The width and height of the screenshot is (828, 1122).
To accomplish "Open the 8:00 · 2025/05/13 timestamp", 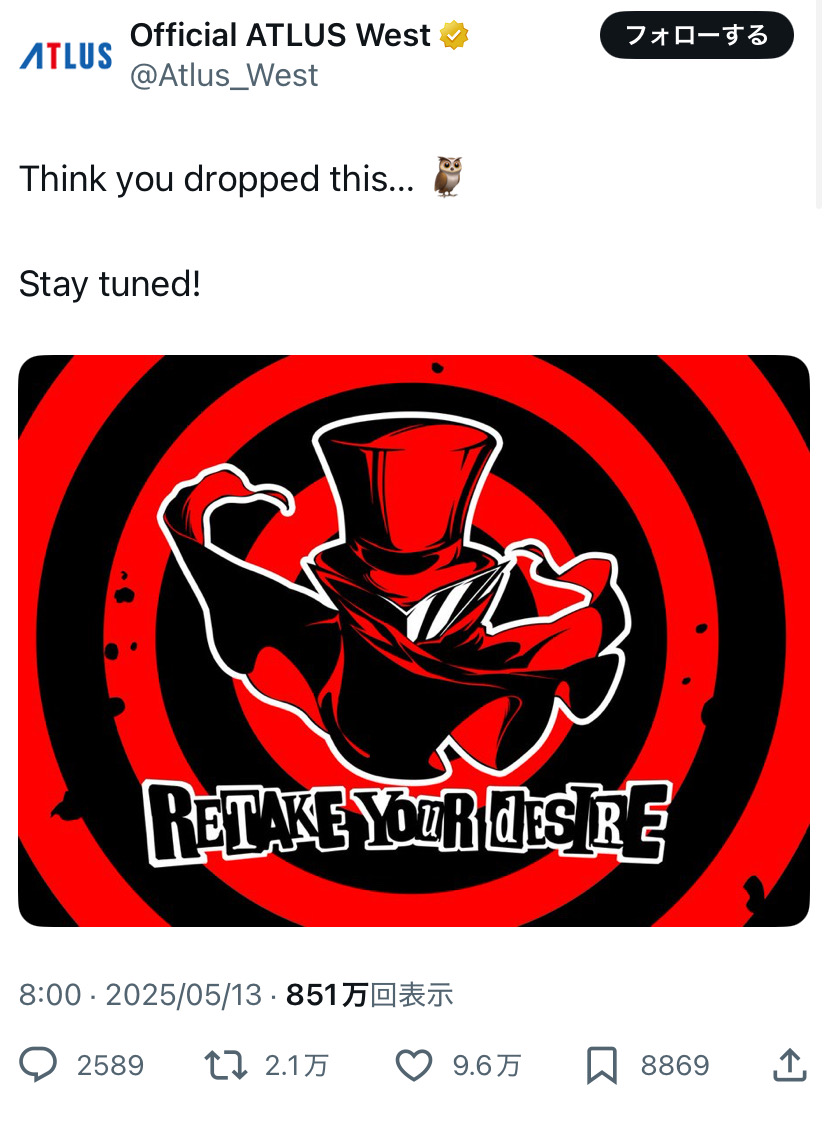I will [140, 995].
